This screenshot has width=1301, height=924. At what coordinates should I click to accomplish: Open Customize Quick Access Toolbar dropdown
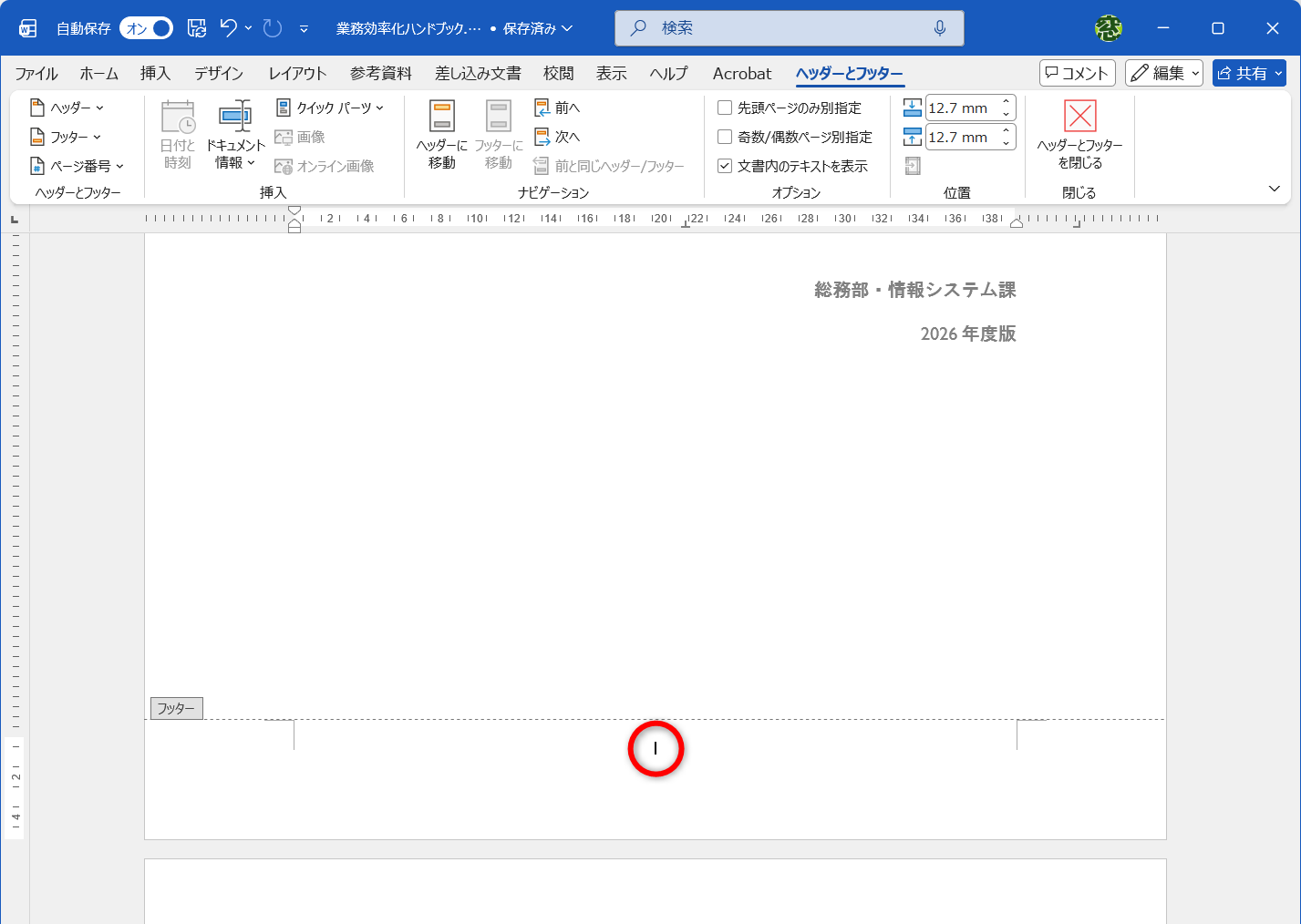click(x=304, y=29)
